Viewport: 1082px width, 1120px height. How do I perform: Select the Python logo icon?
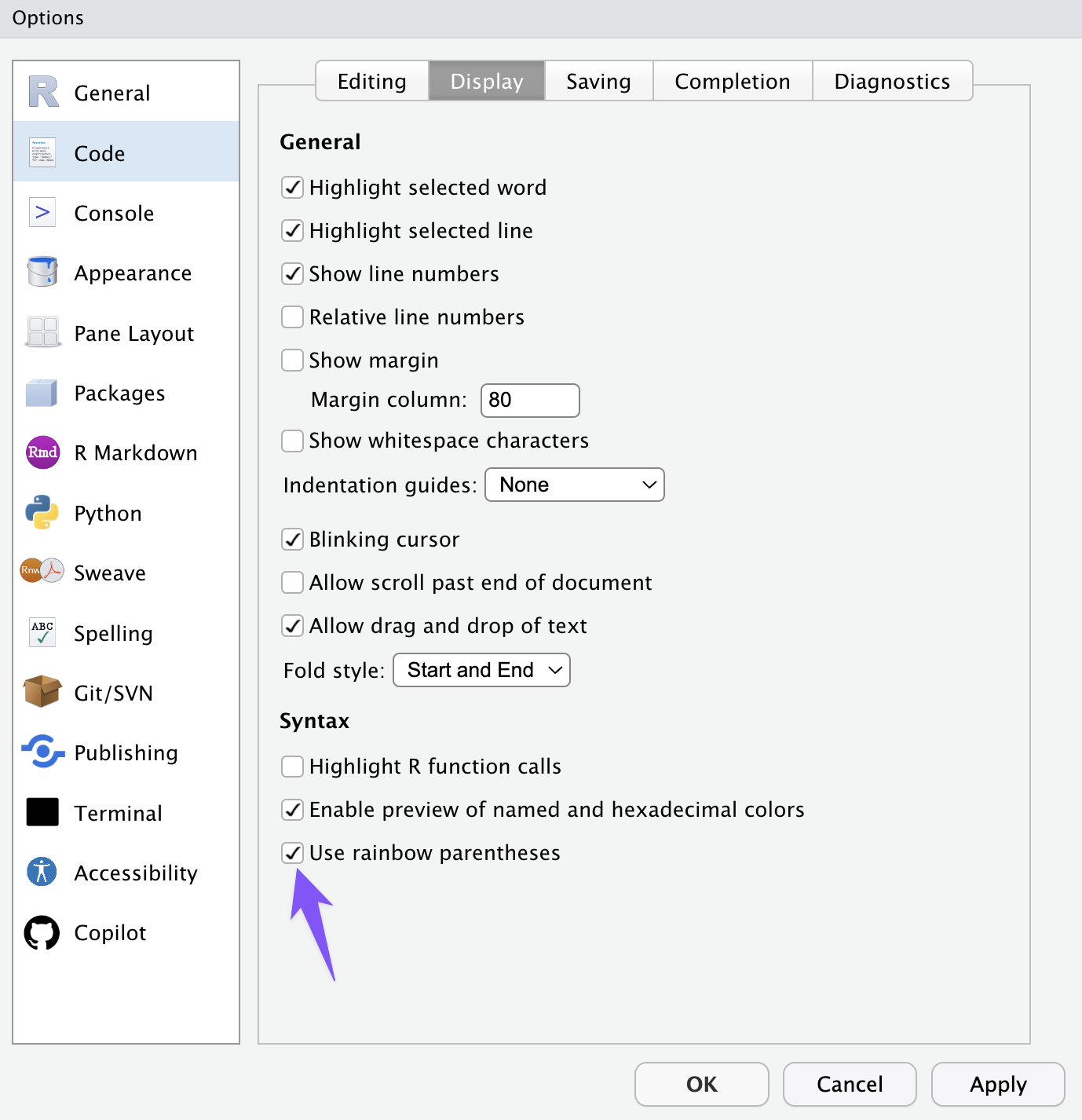[42, 513]
